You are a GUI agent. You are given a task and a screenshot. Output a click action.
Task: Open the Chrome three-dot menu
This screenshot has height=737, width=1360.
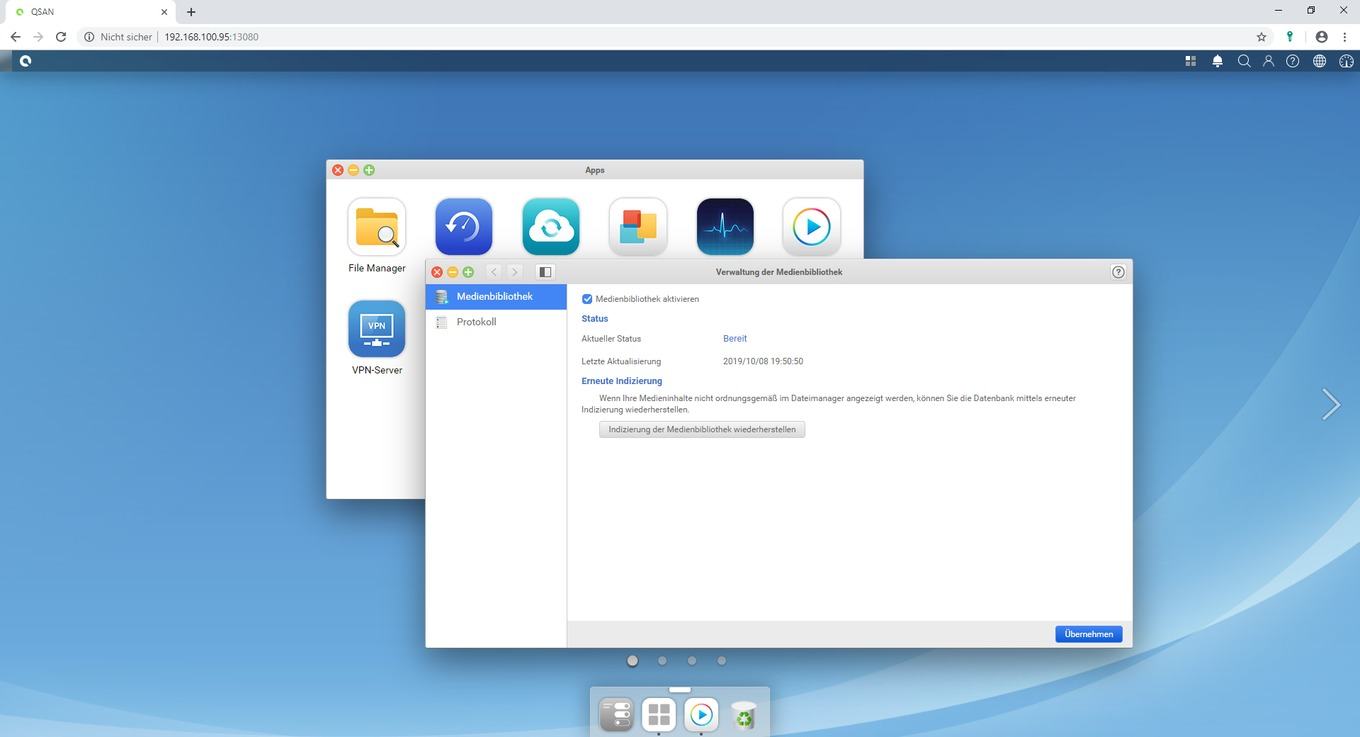point(1345,37)
